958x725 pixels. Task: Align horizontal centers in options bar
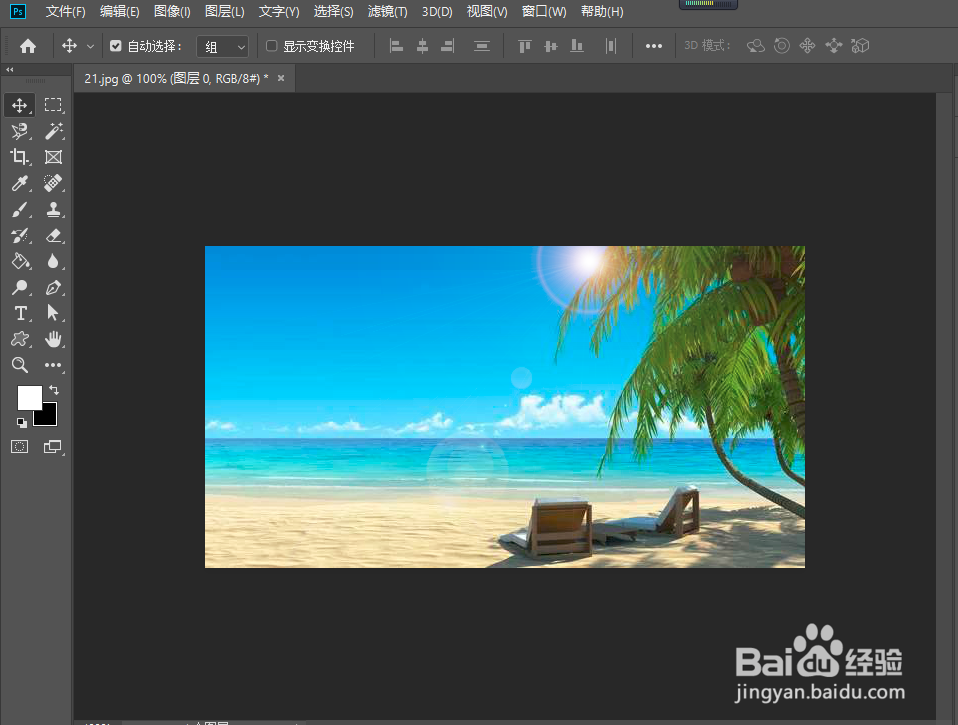pos(422,46)
